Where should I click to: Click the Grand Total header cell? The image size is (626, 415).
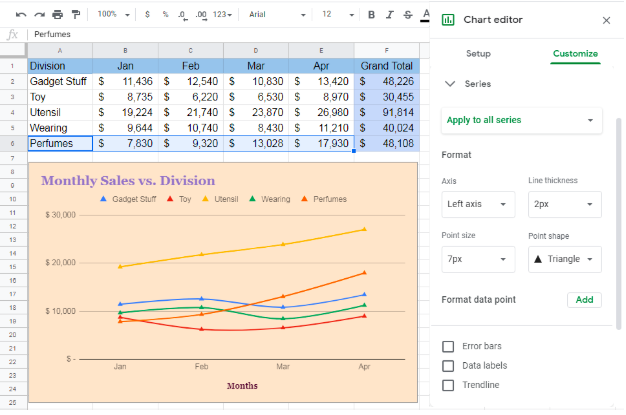point(386,66)
